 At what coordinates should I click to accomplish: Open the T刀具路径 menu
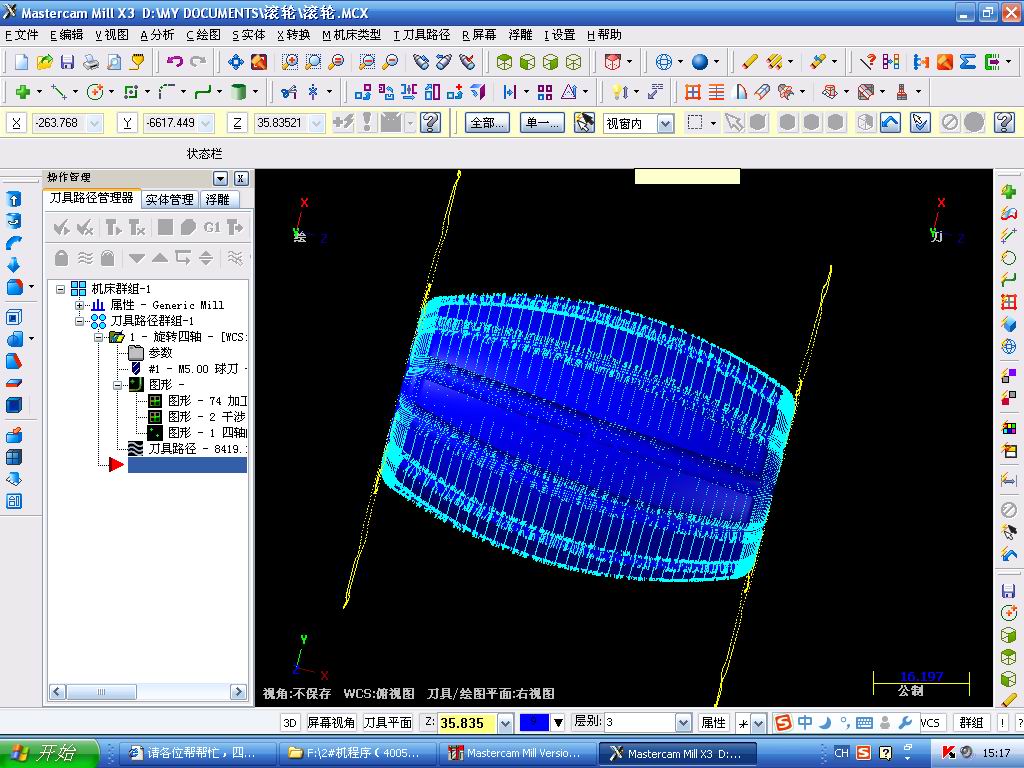tap(421, 34)
